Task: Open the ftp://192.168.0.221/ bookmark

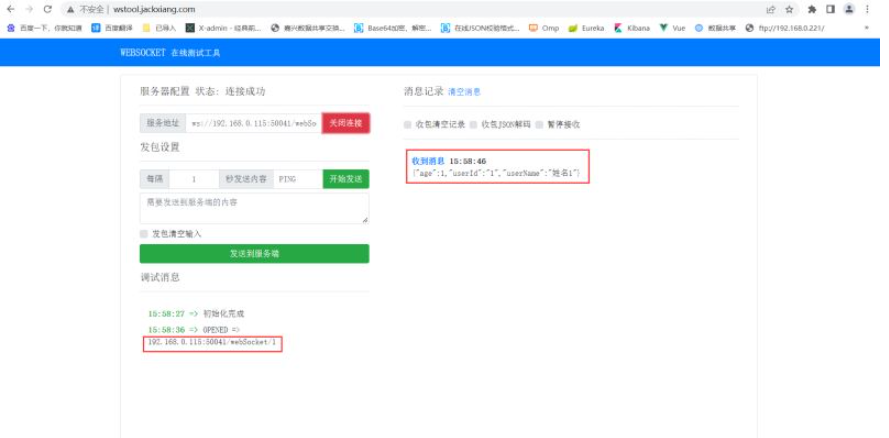Action: pos(785,27)
